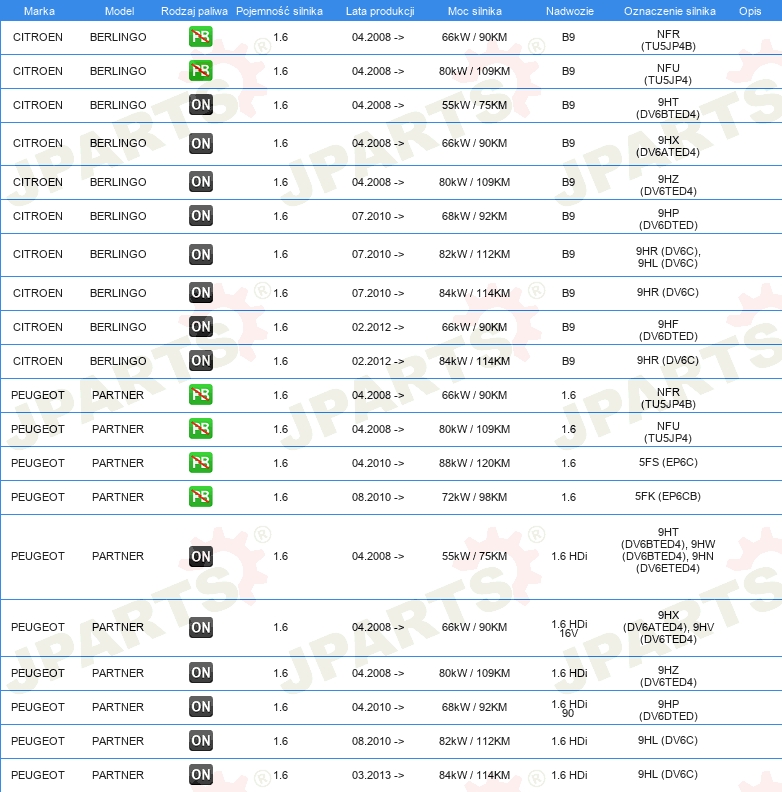Click the Marka column header
The width and height of the screenshot is (782, 792).
pyautogui.click(x=39, y=11)
